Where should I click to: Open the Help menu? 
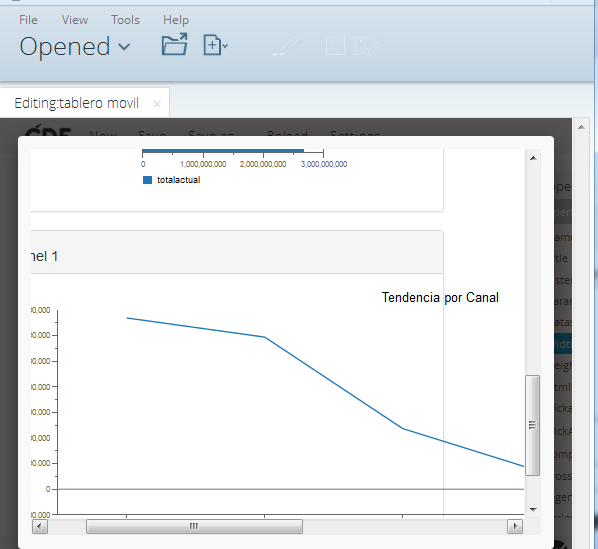coord(176,20)
